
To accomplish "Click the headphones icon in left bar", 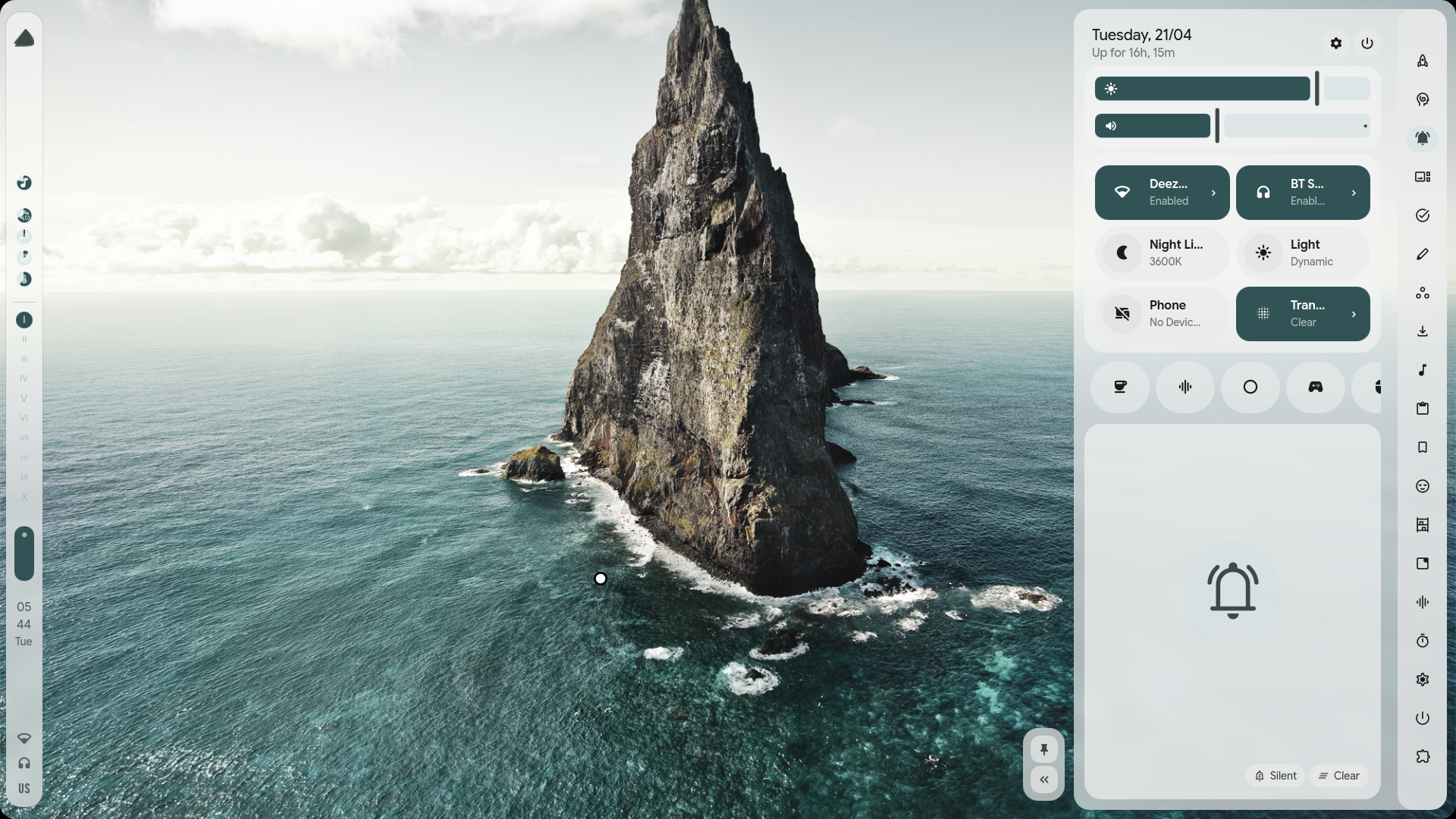I will 24,763.
